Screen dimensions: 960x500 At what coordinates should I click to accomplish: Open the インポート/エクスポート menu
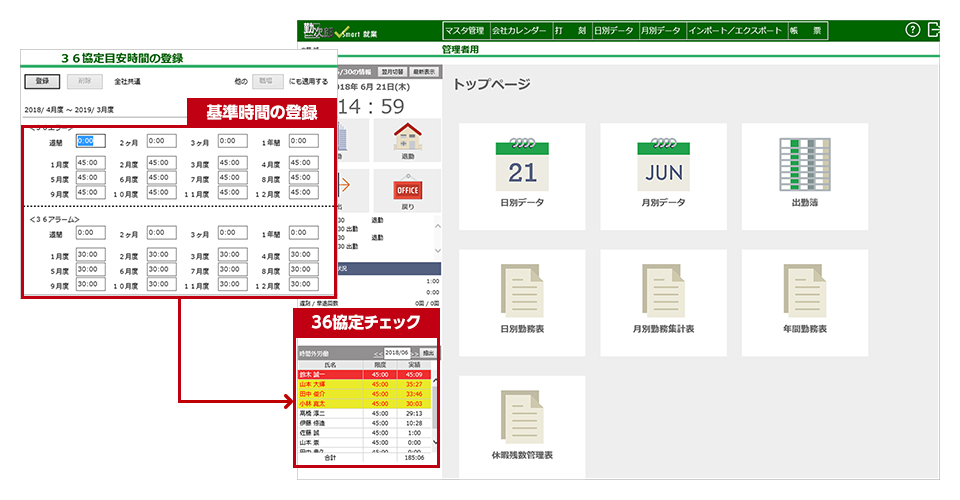[x=735, y=31]
